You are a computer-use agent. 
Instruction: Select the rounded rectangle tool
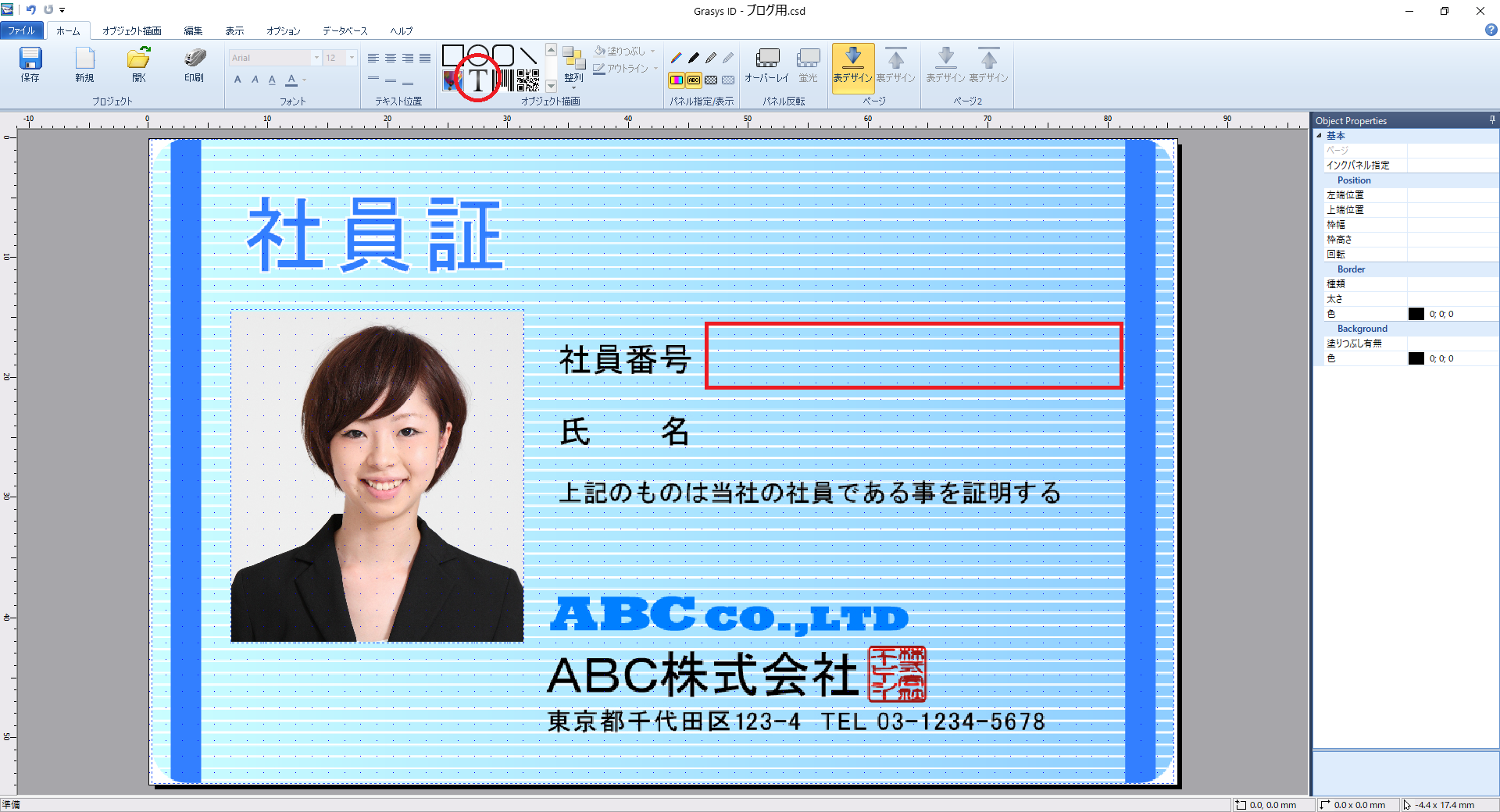[x=503, y=55]
